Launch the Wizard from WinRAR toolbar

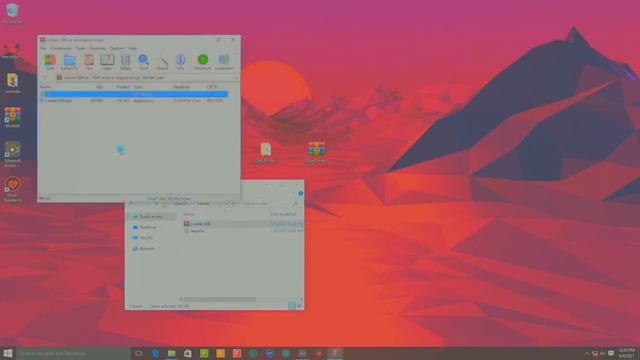coord(162,62)
